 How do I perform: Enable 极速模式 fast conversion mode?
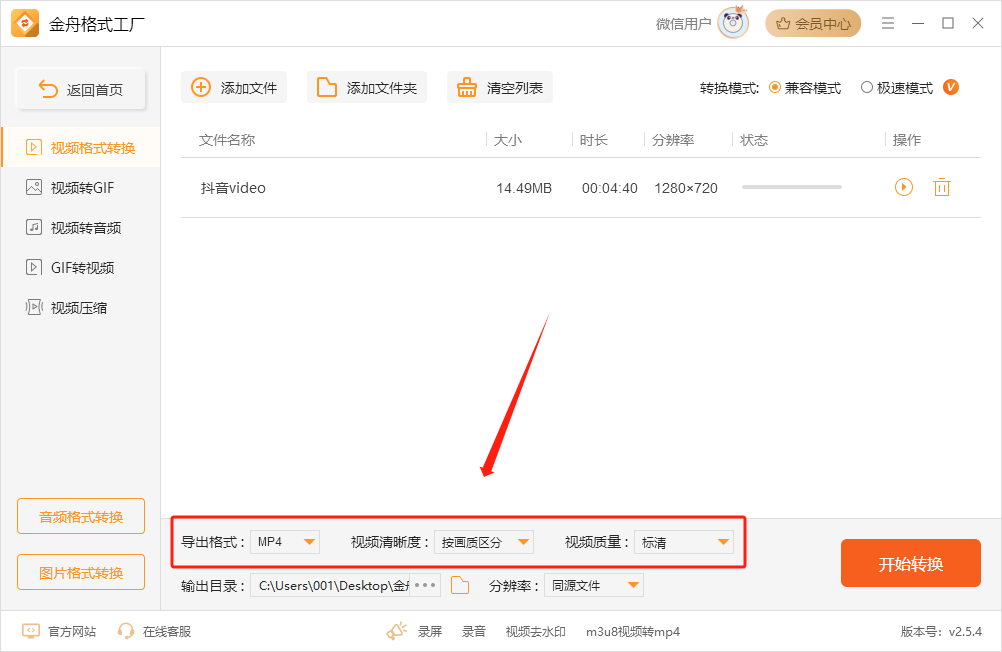pyautogui.click(x=868, y=87)
